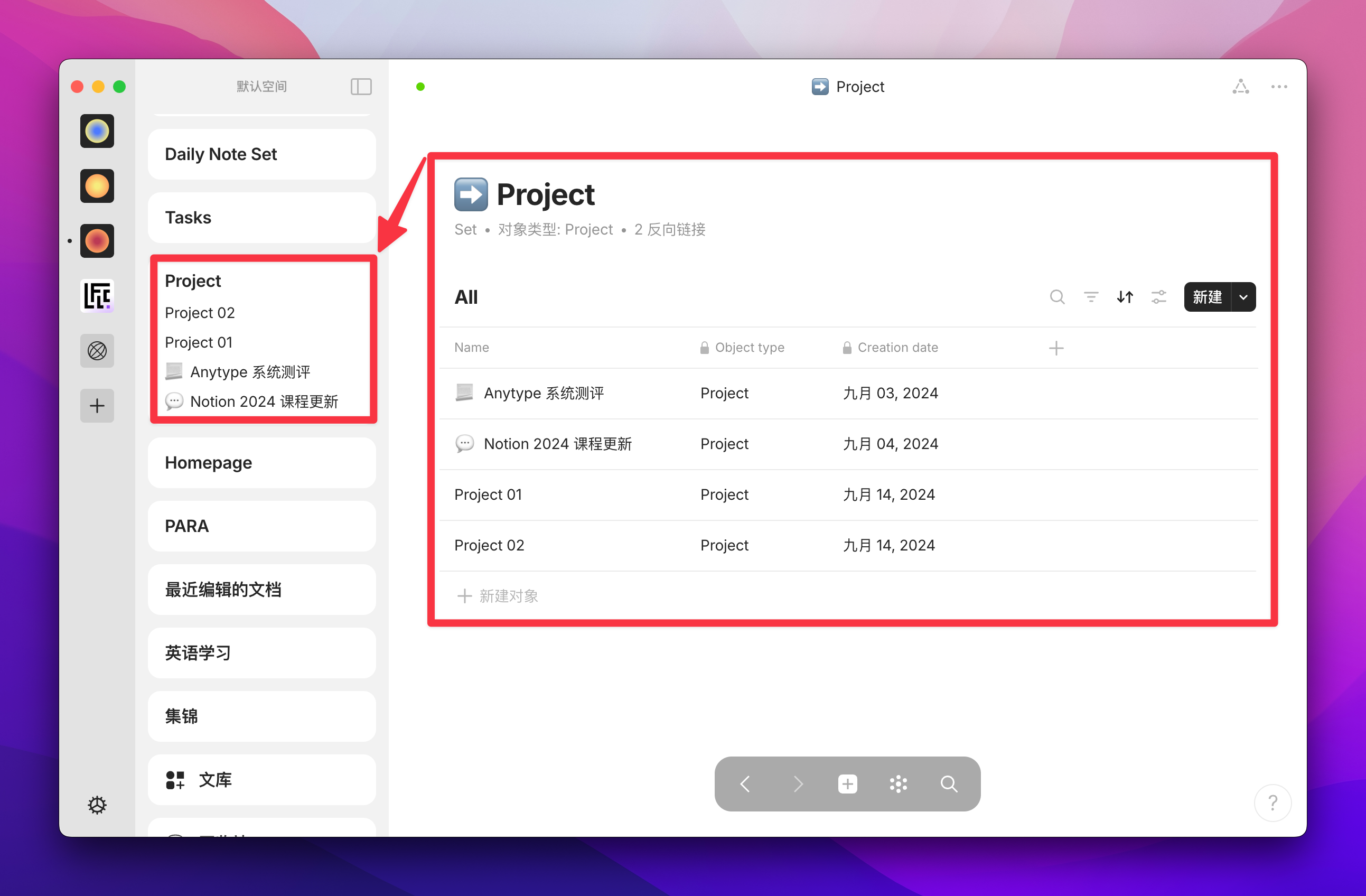This screenshot has width=1366, height=896.
Task: Expand the 新建 dropdown arrow
Action: click(1243, 297)
